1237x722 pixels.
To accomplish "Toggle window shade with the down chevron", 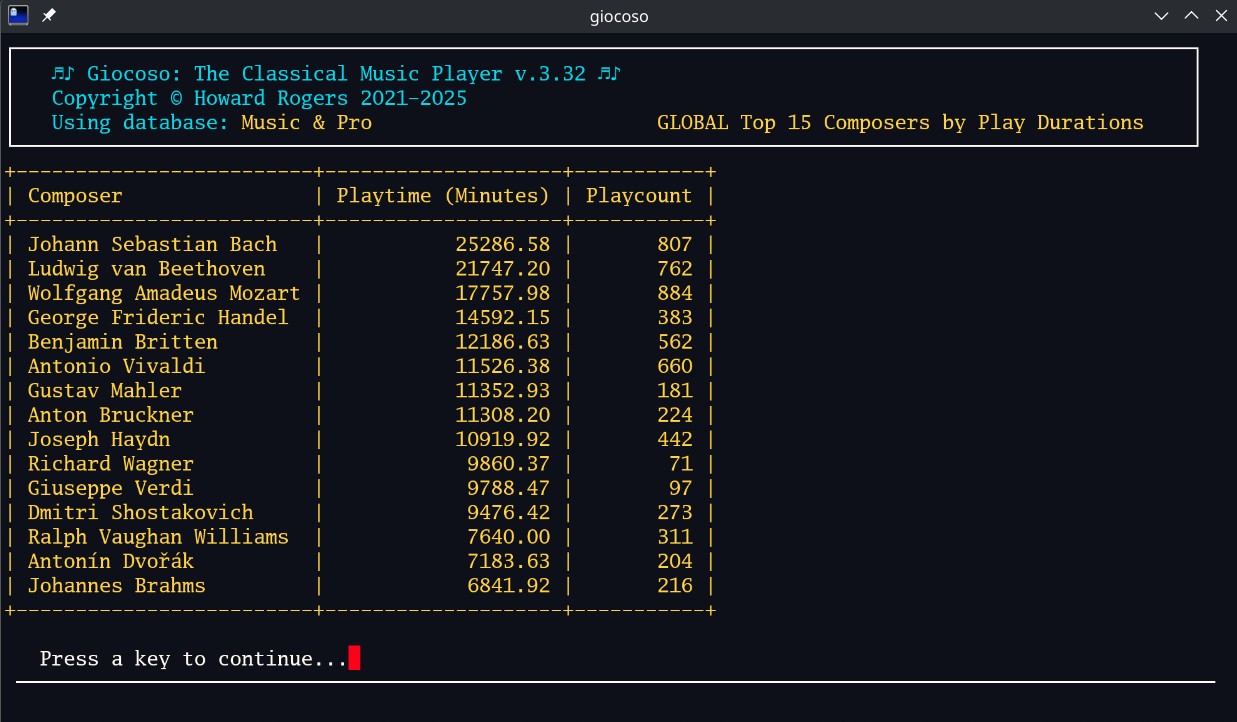I will pyautogui.click(x=1160, y=15).
